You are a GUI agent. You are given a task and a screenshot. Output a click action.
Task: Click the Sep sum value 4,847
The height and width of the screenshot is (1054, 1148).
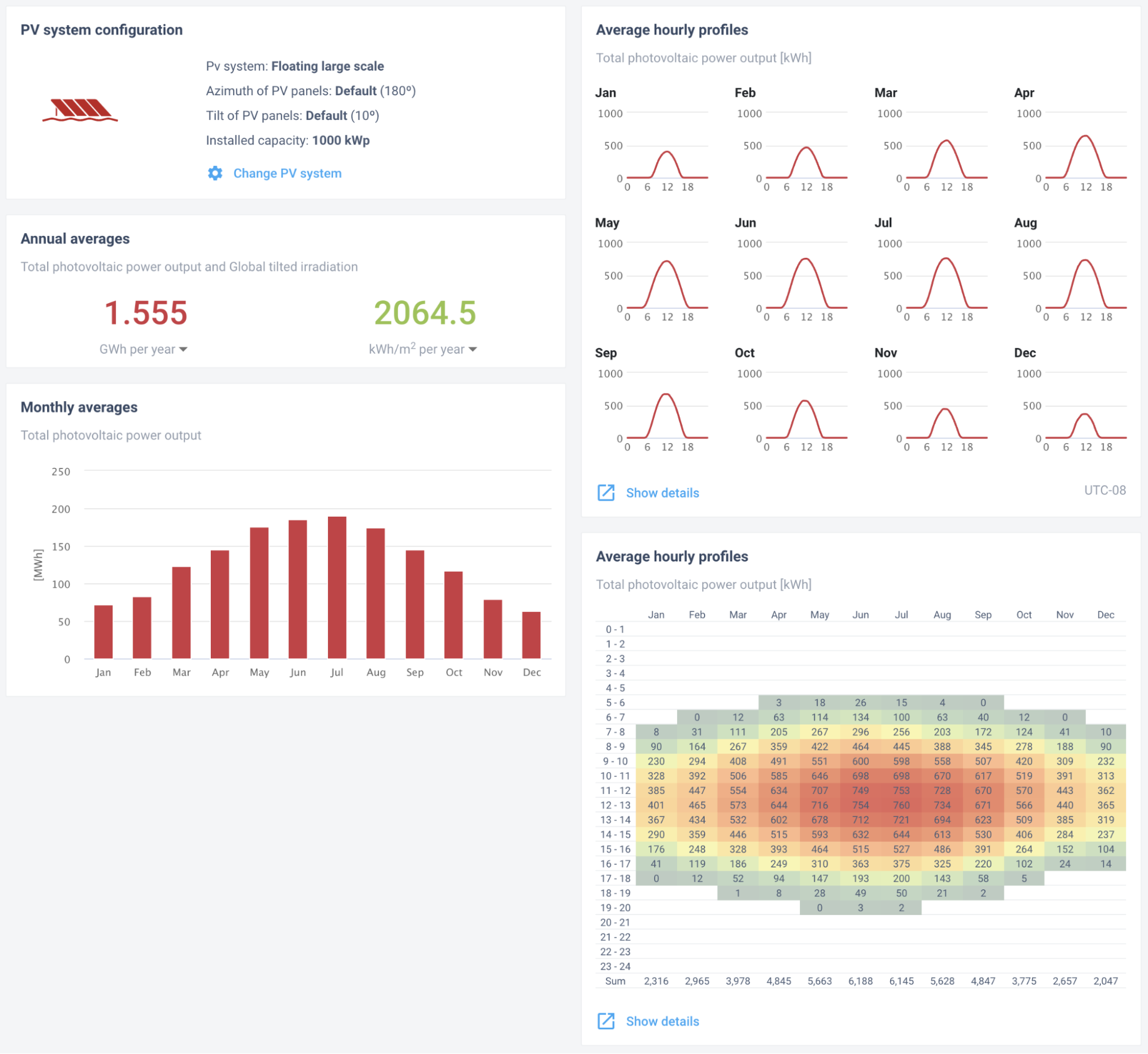tap(983, 981)
